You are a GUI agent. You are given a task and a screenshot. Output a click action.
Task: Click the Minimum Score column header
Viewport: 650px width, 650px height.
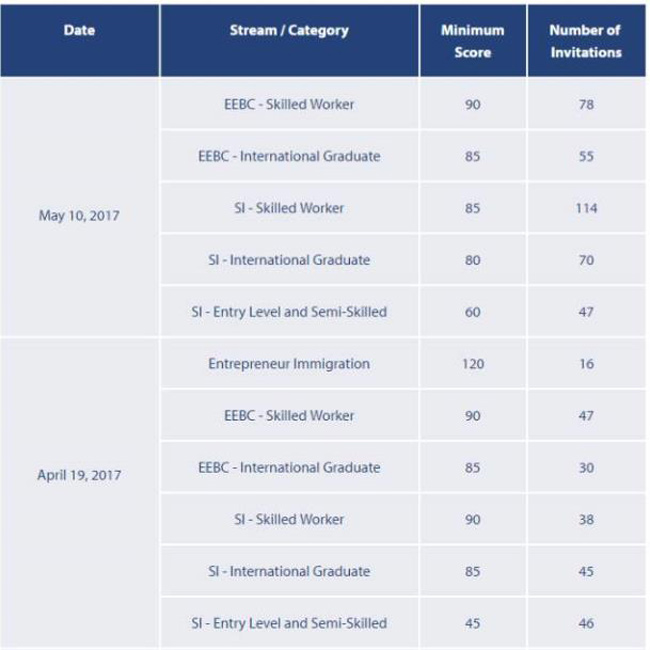point(472,41)
